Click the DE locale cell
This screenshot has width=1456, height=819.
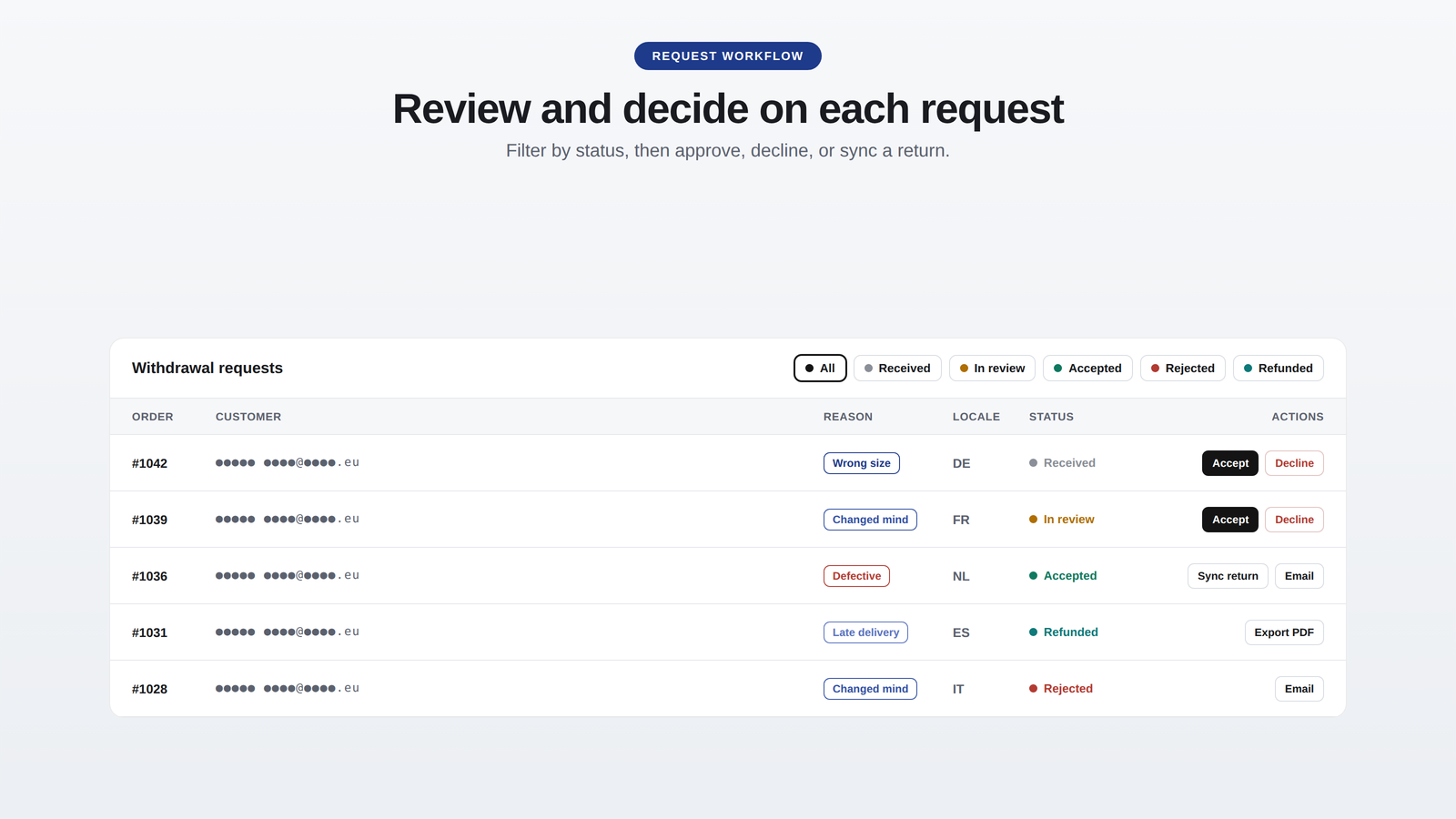pyautogui.click(x=962, y=463)
